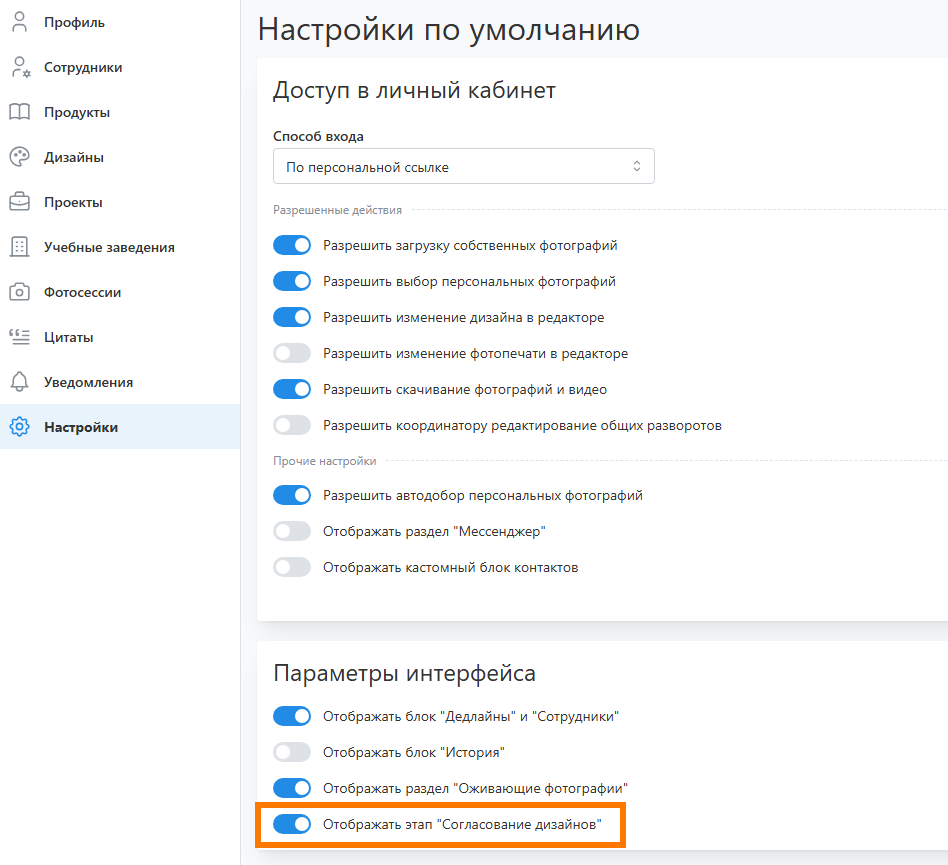
Task: Open Сотрудники via its user-gear icon
Action: tap(19, 67)
